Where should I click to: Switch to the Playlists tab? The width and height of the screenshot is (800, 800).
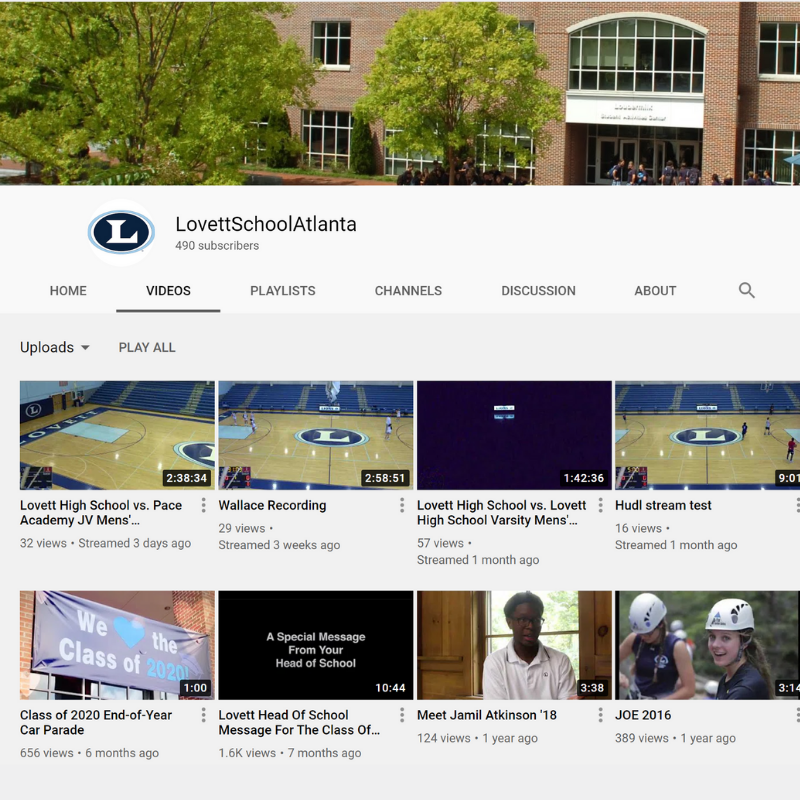click(283, 291)
